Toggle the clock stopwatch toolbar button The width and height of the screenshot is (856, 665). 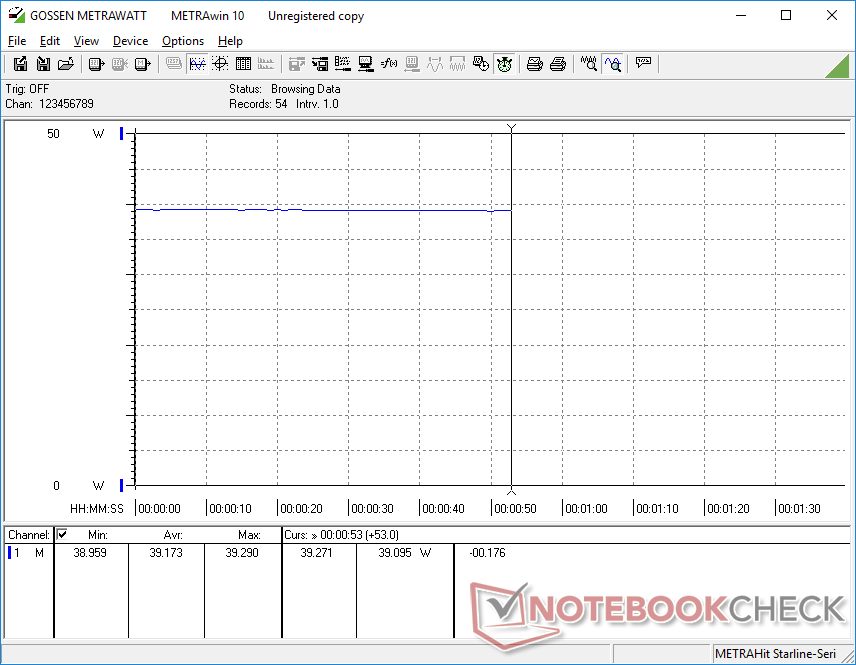point(505,64)
